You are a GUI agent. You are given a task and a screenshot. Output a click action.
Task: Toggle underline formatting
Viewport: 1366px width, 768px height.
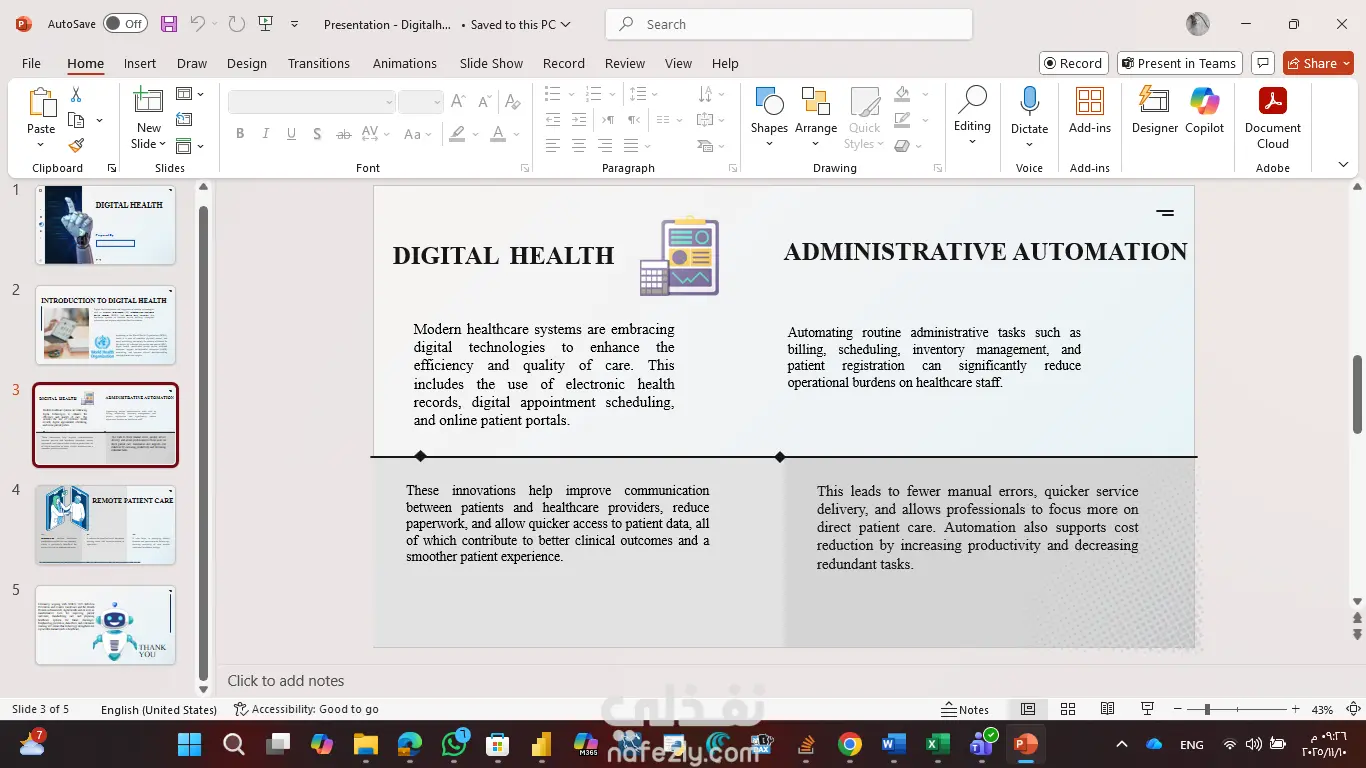click(x=291, y=133)
